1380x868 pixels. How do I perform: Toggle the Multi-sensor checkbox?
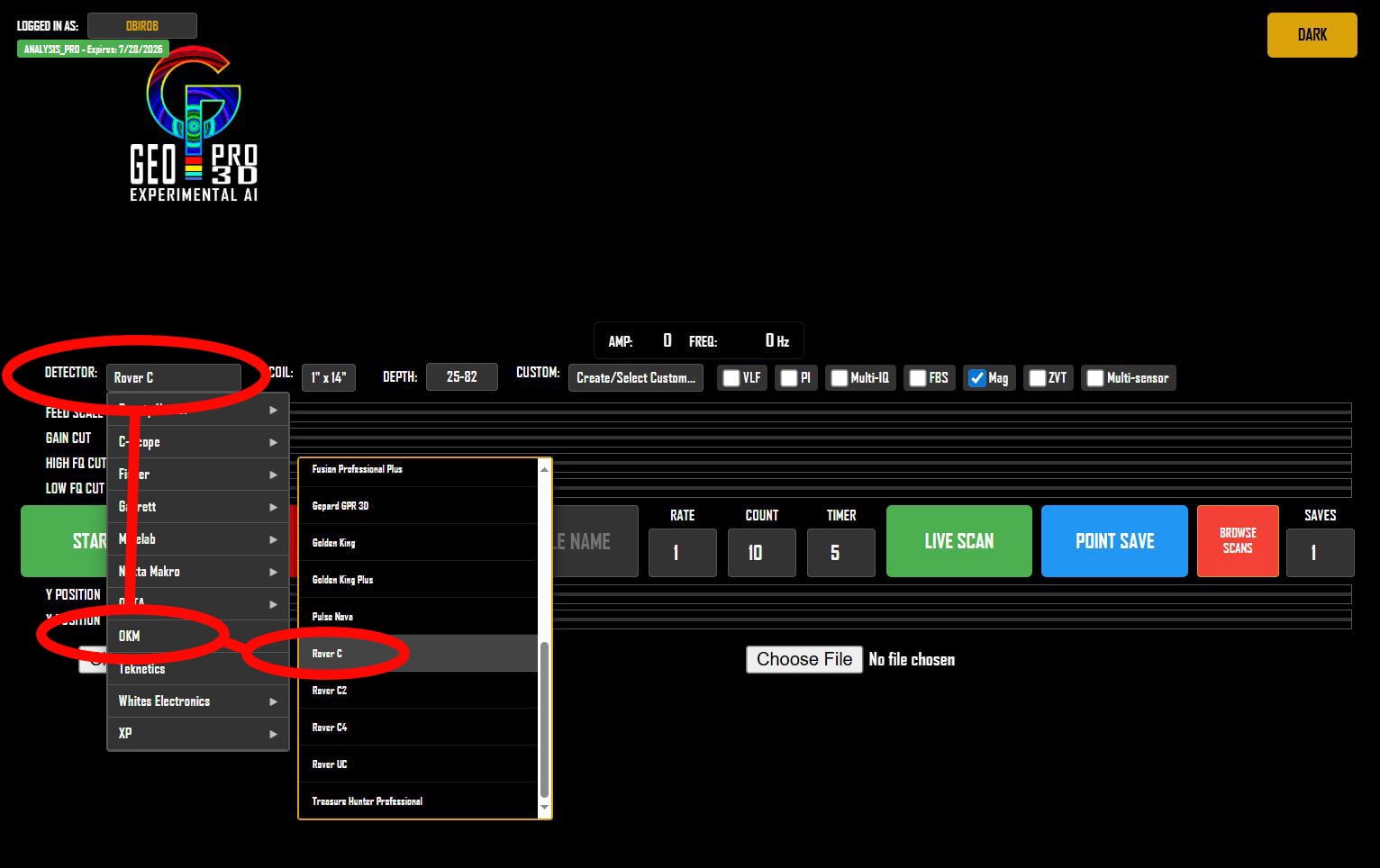coord(1094,378)
